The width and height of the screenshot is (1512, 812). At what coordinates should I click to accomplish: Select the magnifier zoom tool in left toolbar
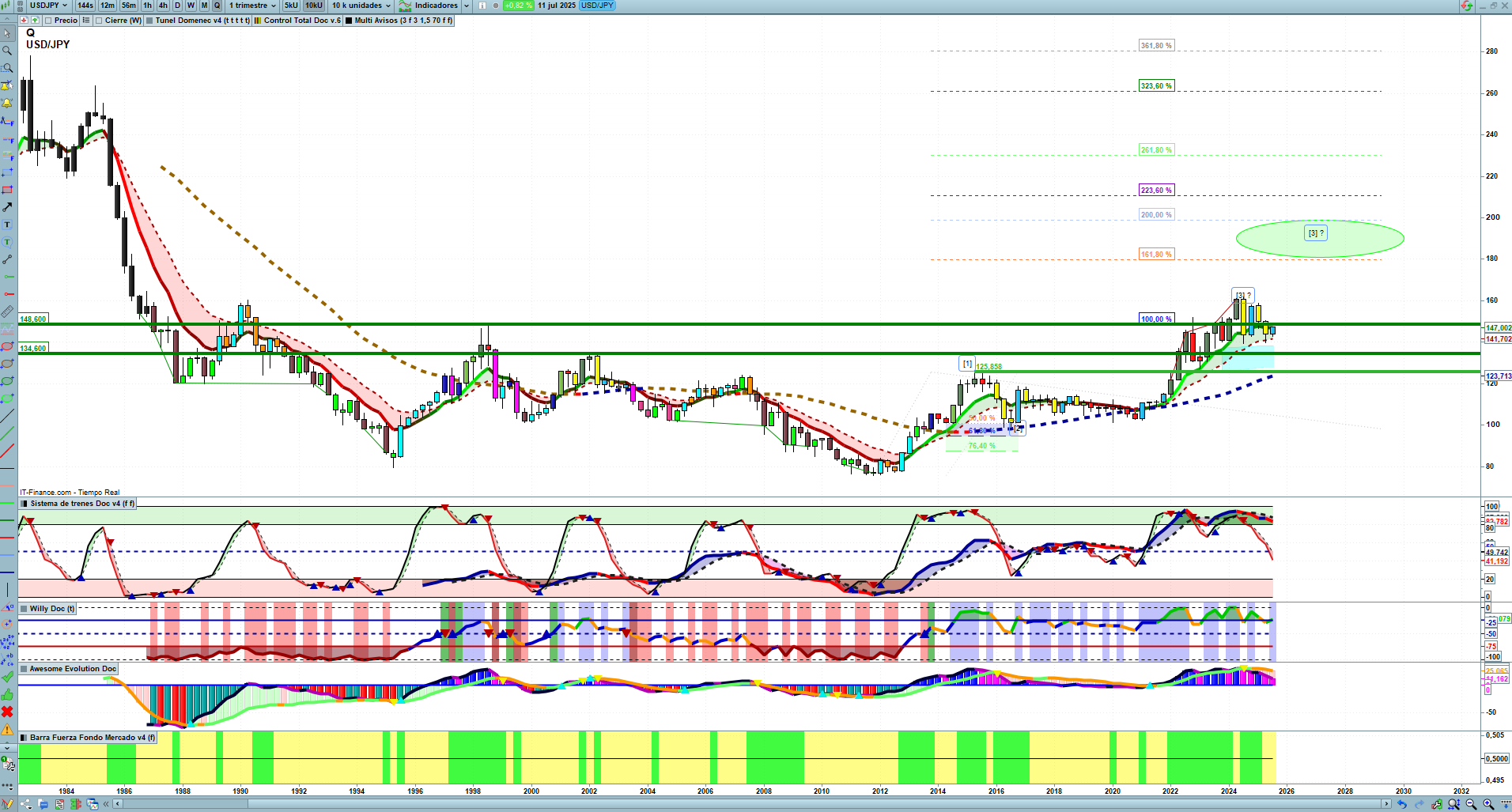click(7, 51)
